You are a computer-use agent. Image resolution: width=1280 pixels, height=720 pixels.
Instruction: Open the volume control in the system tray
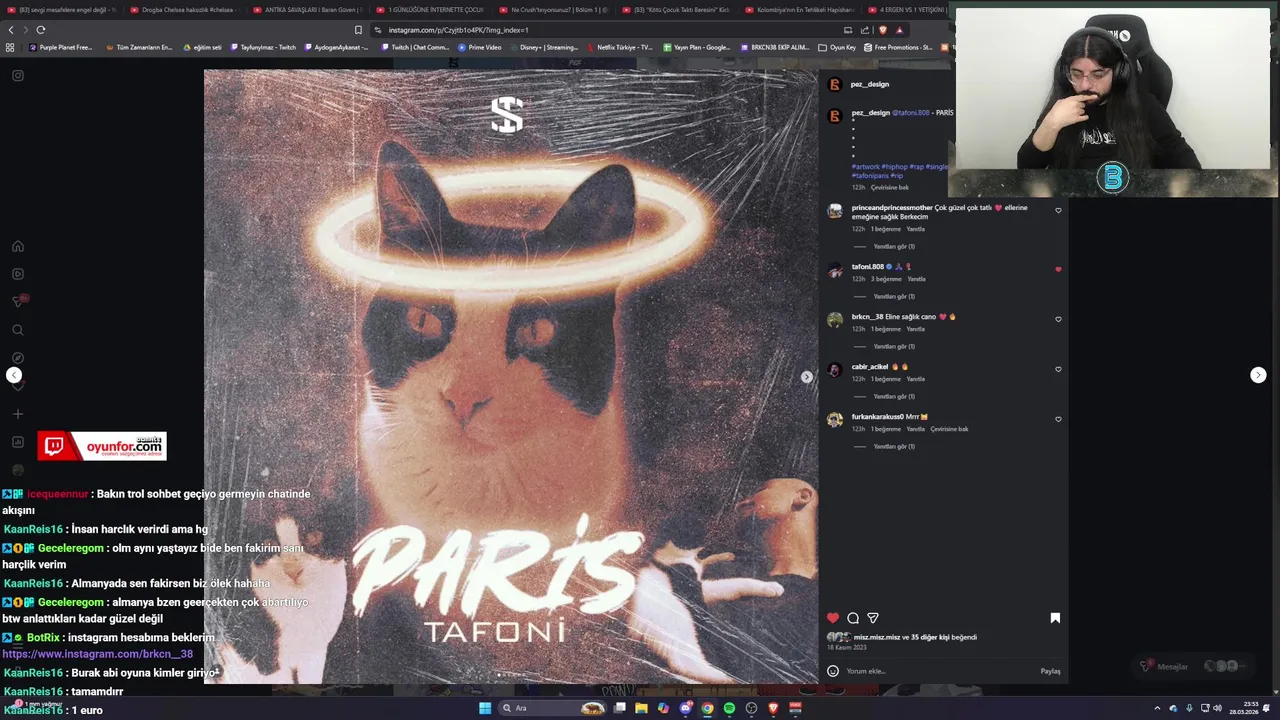pos(1217,708)
